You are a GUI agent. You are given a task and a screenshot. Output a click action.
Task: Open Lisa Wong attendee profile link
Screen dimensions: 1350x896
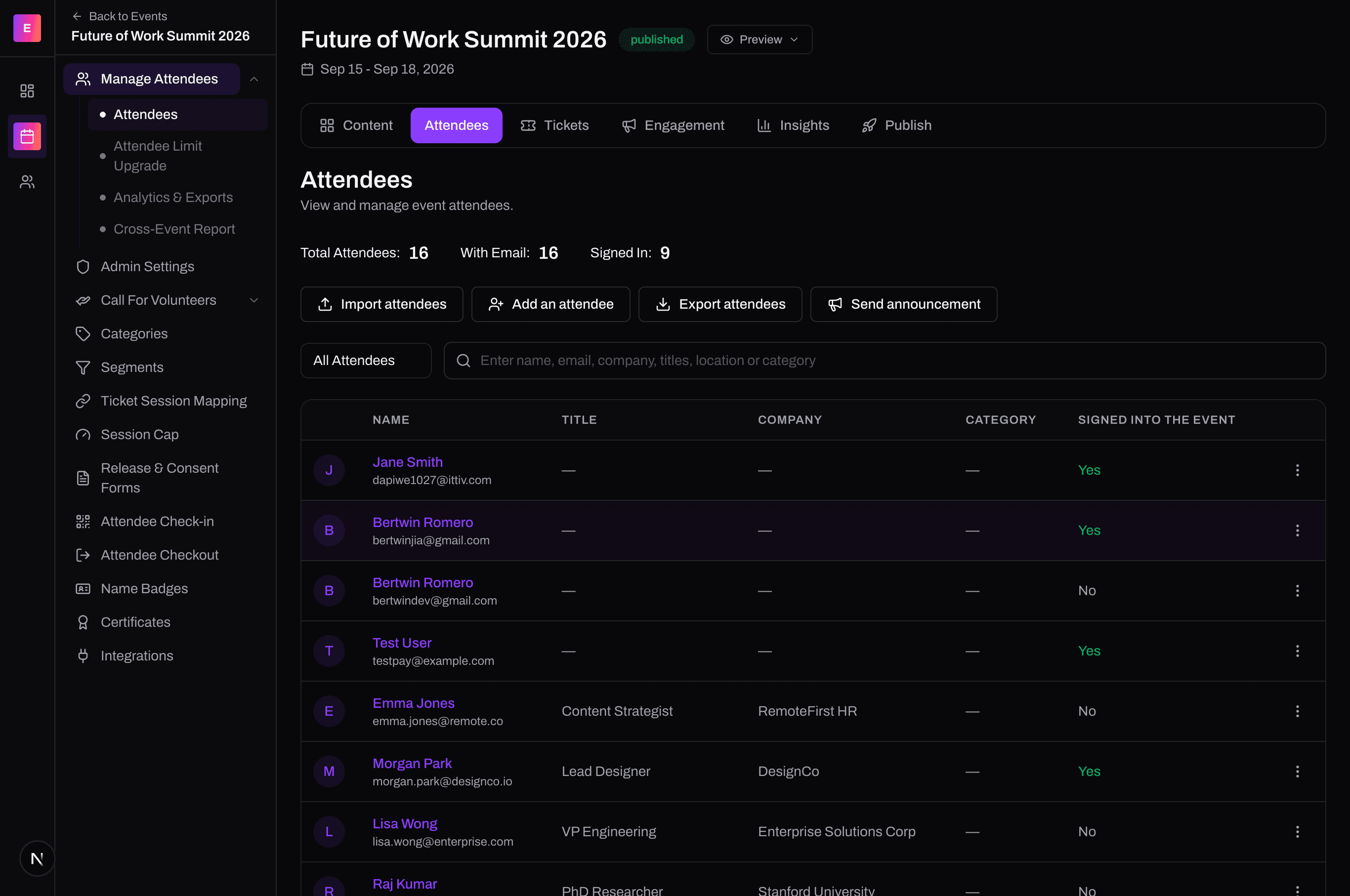point(405,824)
